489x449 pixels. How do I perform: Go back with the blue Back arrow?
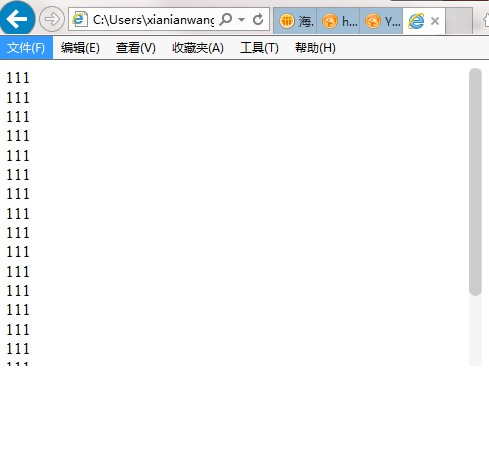pyautogui.click(x=17, y=18)
